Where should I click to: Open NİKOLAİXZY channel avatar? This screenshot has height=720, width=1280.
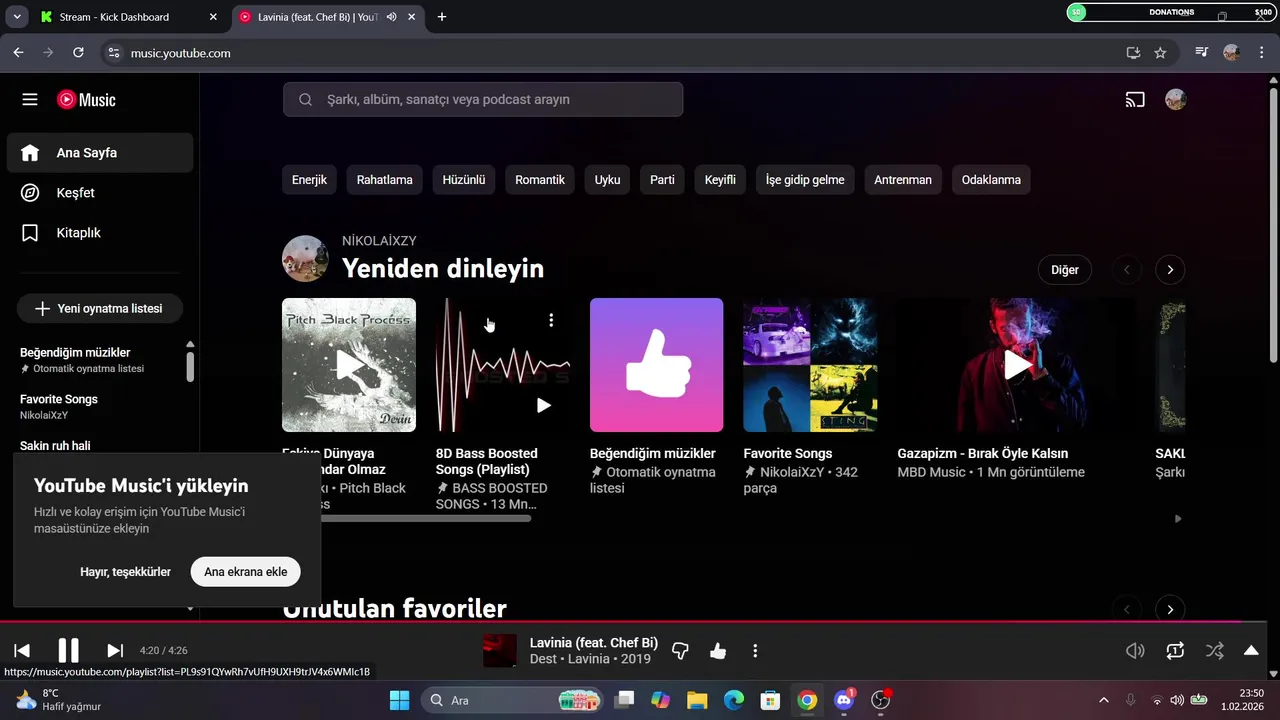[305, 259]
